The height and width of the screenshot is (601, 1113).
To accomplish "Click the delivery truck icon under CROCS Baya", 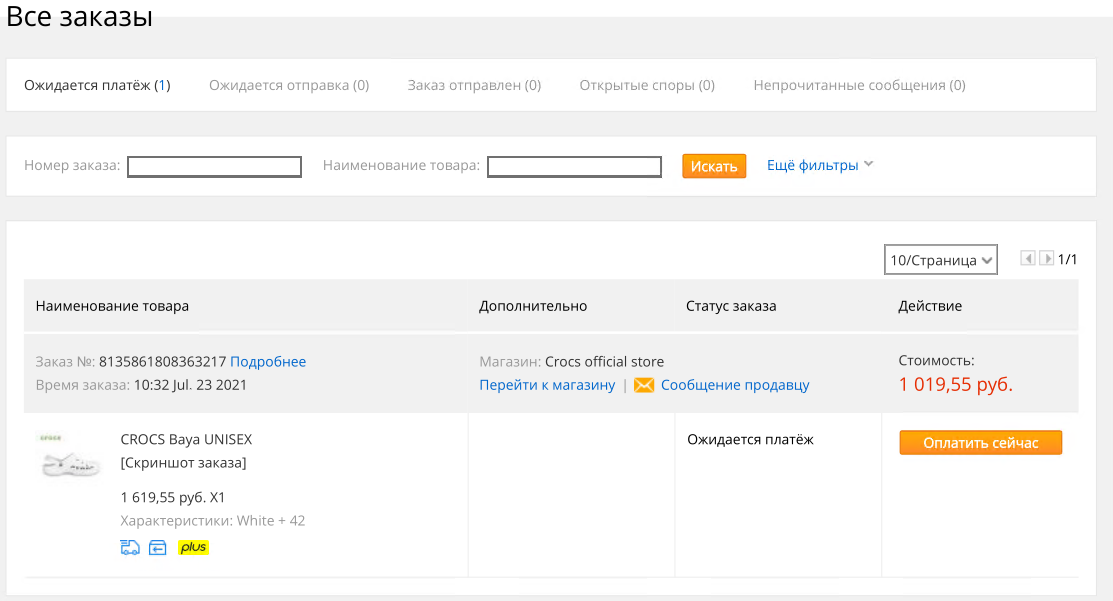I will click(130, 547).
